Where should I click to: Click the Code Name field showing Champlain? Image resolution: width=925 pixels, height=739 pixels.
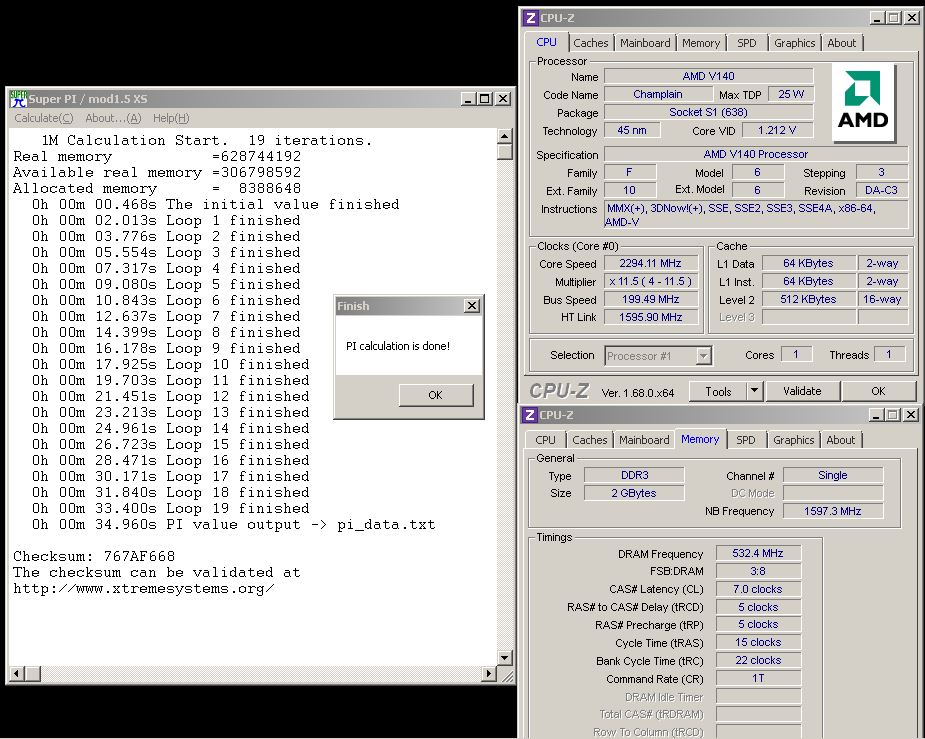[658, 94]
